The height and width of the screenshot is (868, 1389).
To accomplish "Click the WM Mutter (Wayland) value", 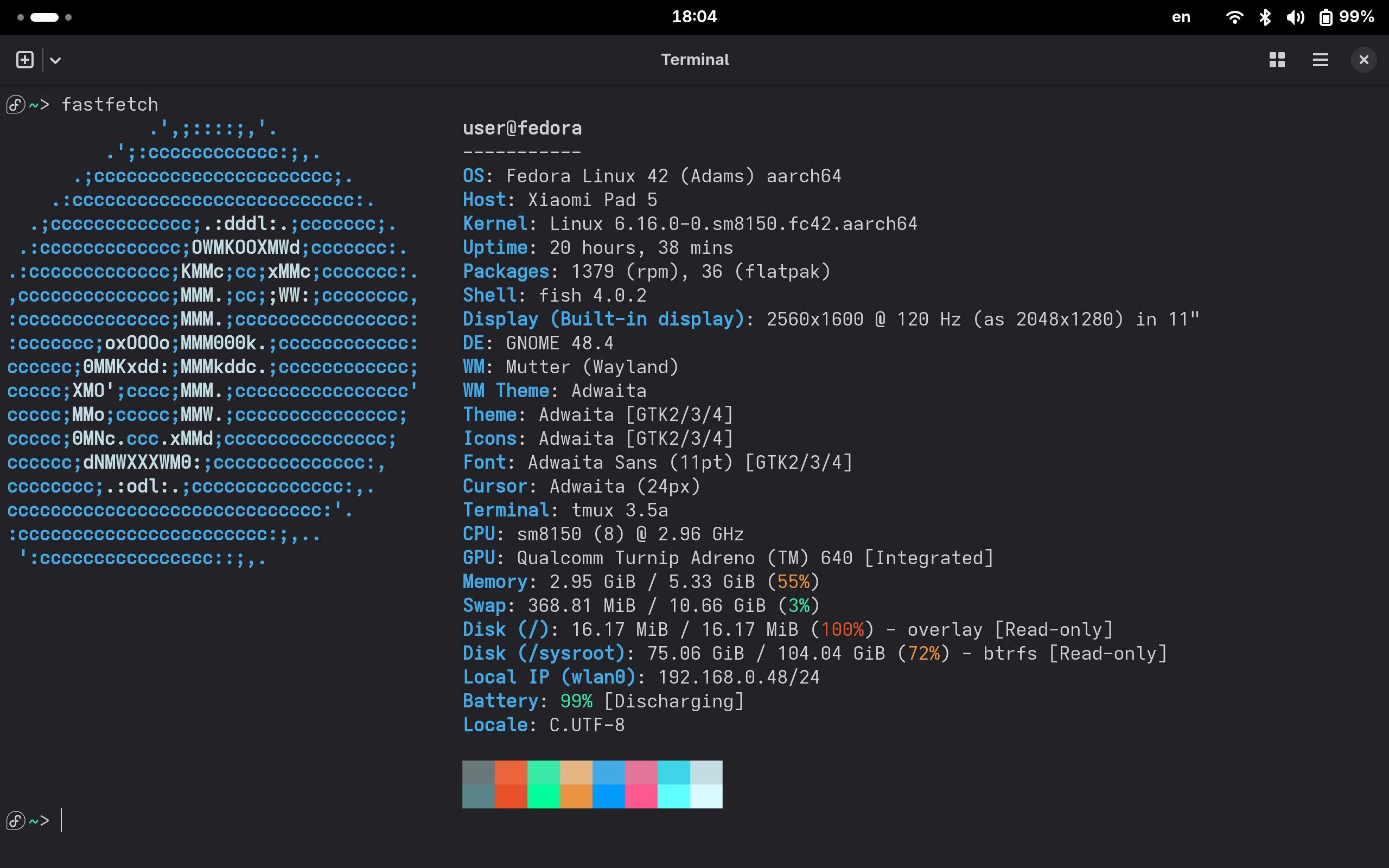I will [x=592, y=367].
